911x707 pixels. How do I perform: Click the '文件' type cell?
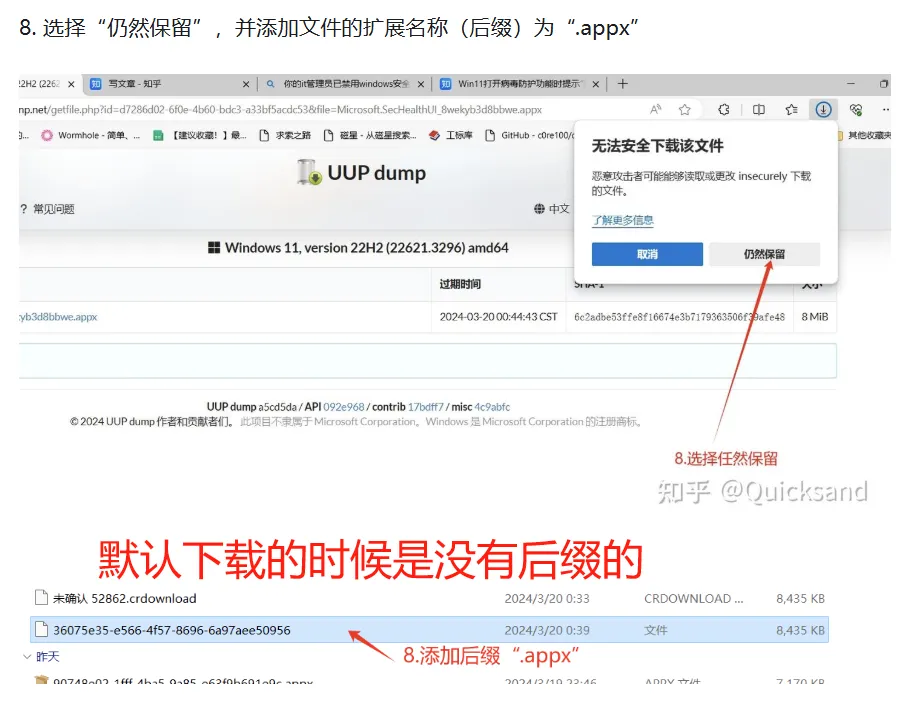[x=655, y=630]
